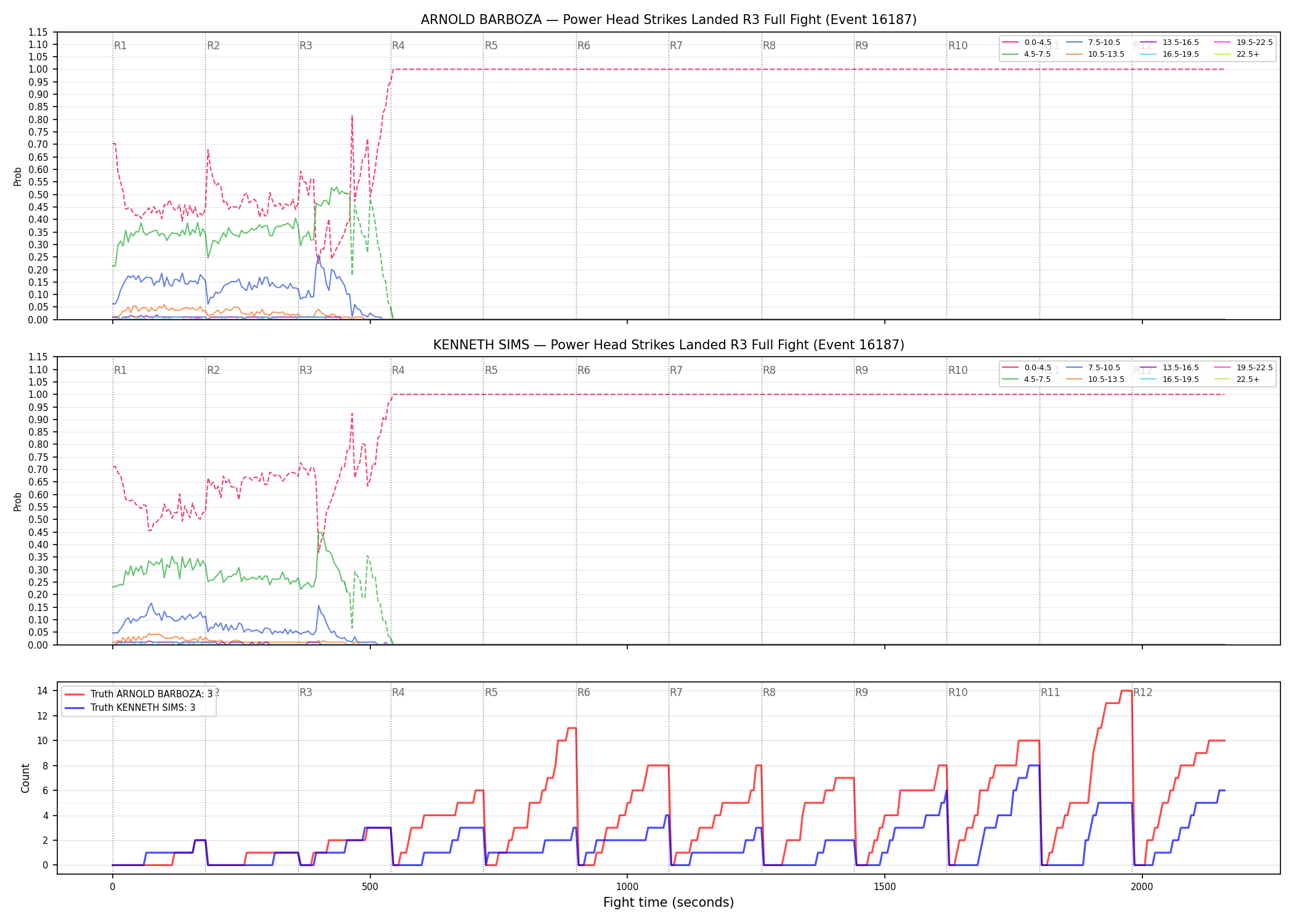Click 0.0-4.5 legend entry in Barboza chart
The image size is (1294, 924).
point(1027,43)
